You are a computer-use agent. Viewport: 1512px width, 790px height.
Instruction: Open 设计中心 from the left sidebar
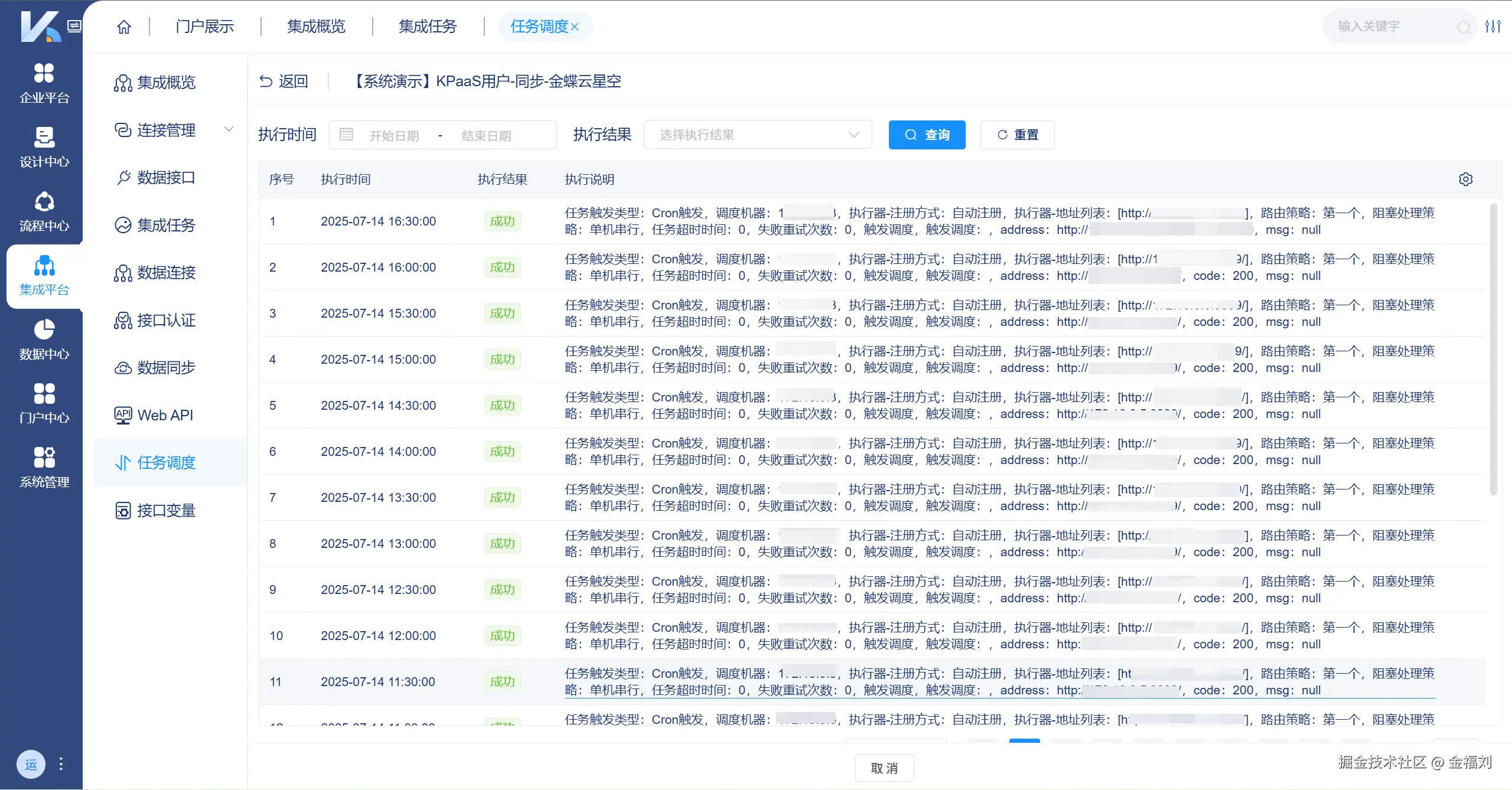[x=43, y=146]
